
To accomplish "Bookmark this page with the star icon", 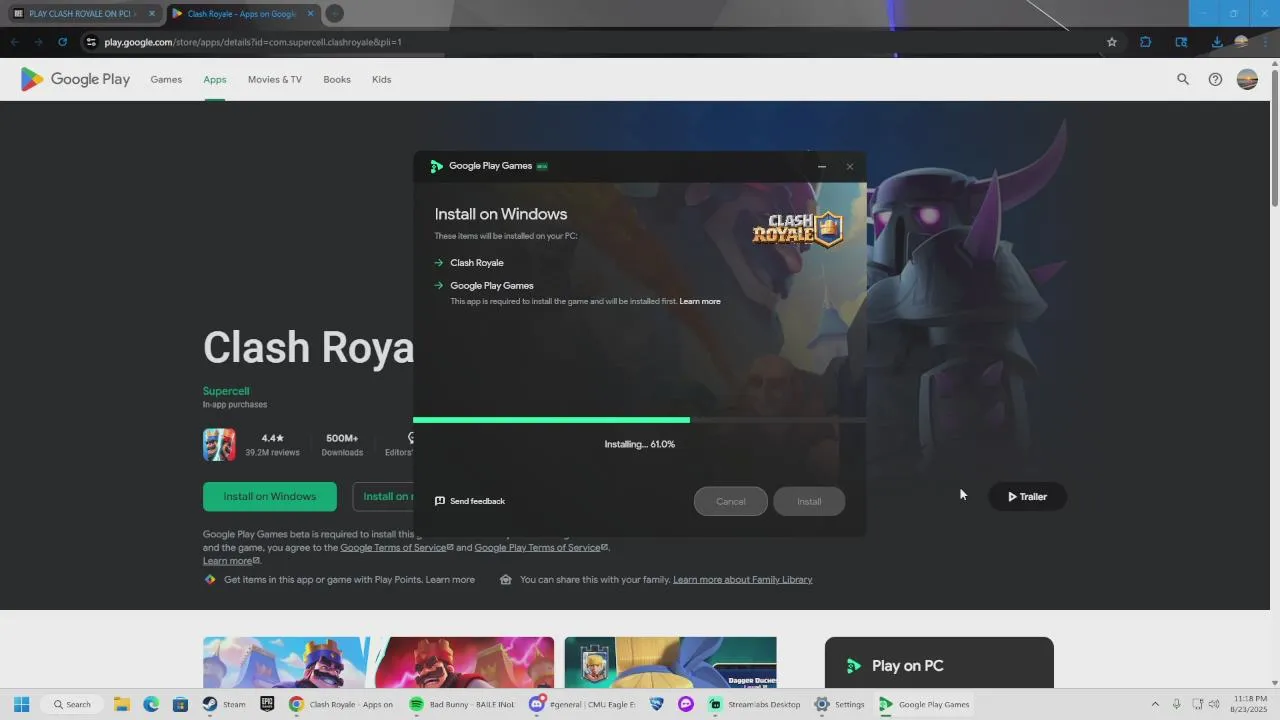I will [1112, 42].
